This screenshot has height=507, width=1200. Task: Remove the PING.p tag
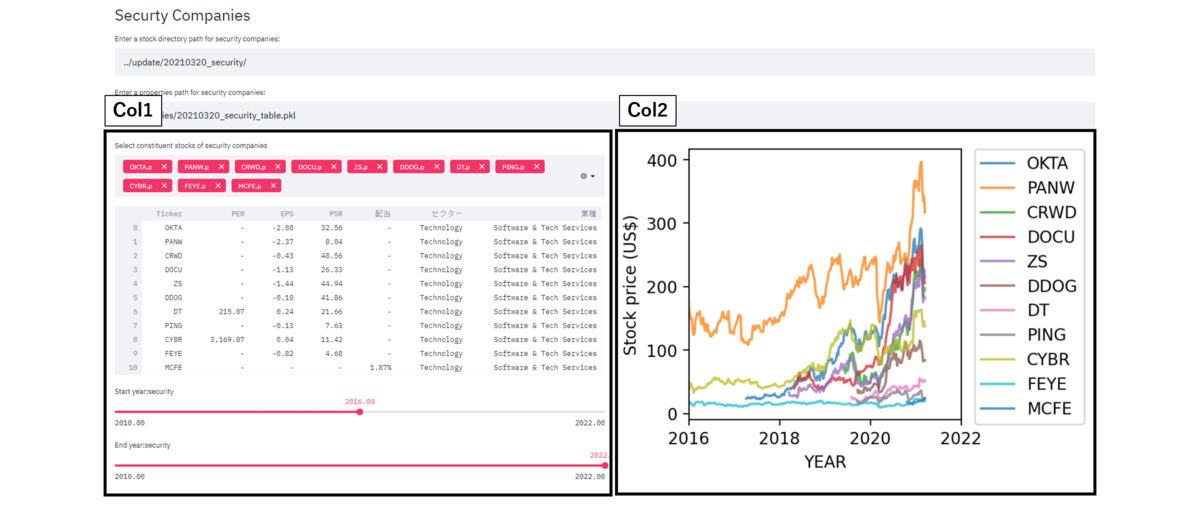[x=537, y=167]
